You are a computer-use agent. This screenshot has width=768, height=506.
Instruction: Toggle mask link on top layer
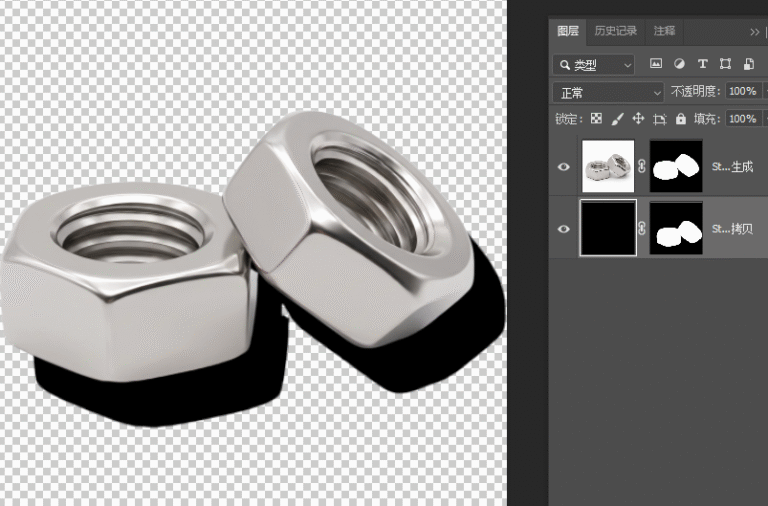pos(642,167)
